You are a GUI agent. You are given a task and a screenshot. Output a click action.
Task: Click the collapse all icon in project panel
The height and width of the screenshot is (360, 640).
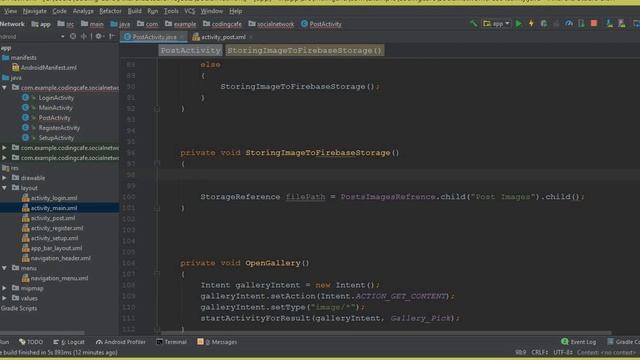click(84, 37)
